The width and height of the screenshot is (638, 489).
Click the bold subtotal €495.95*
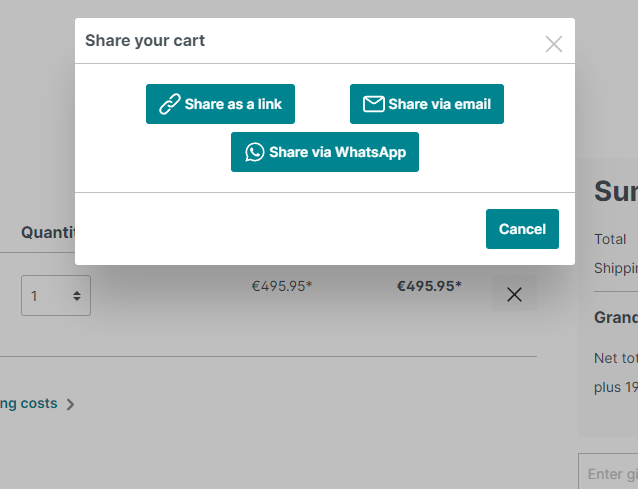(429, 286)
